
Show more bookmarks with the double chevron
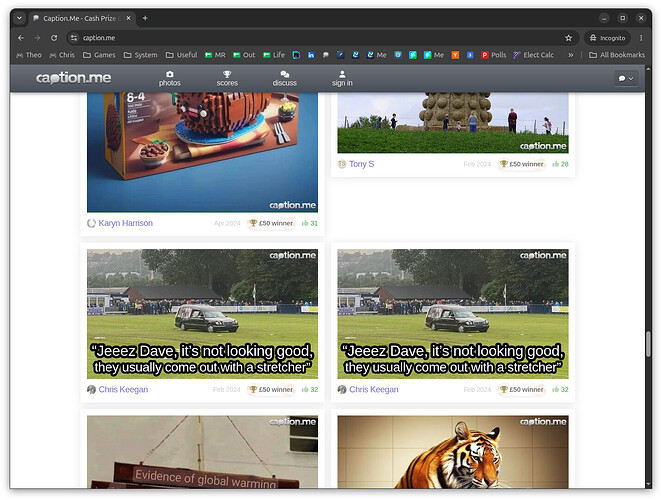[570, 55]
